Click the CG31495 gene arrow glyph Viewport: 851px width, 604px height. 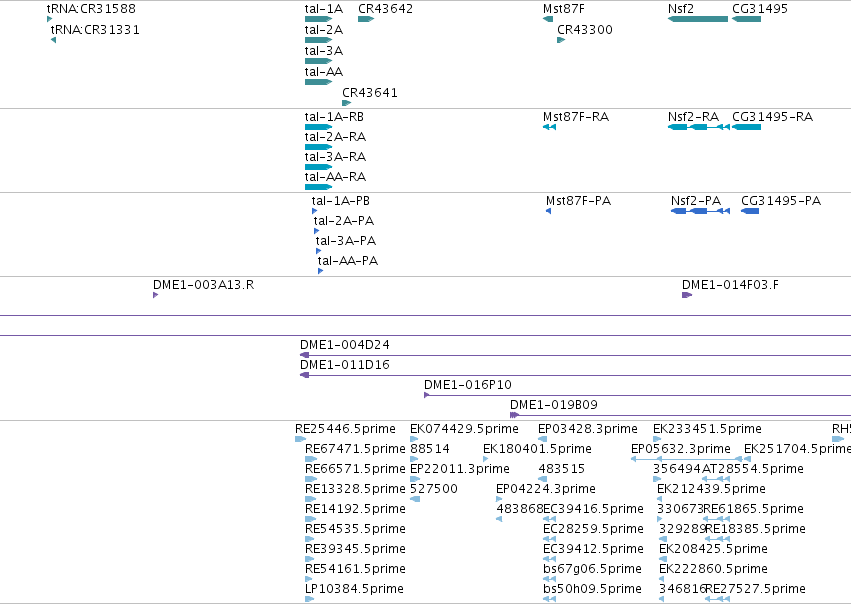click(746, 19)
